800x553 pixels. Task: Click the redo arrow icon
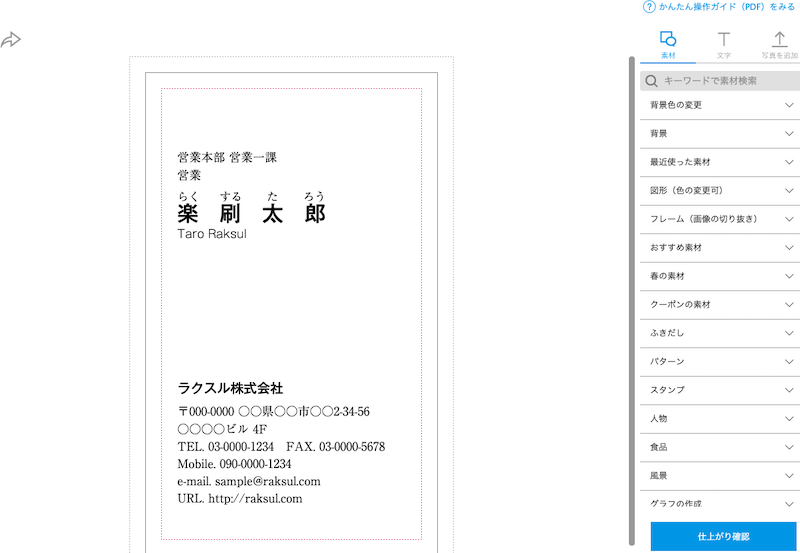click(x=11, y=40)
